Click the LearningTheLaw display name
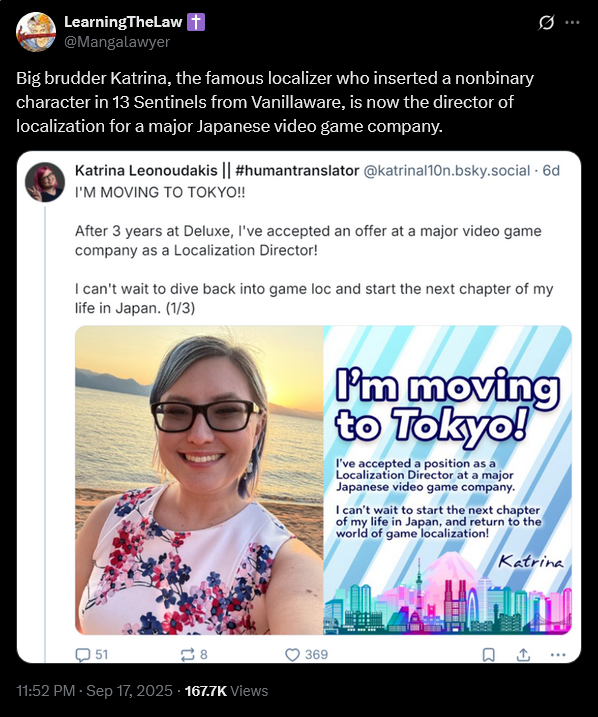The width and height of the screenshot is (598, 717). click(123, 21)
